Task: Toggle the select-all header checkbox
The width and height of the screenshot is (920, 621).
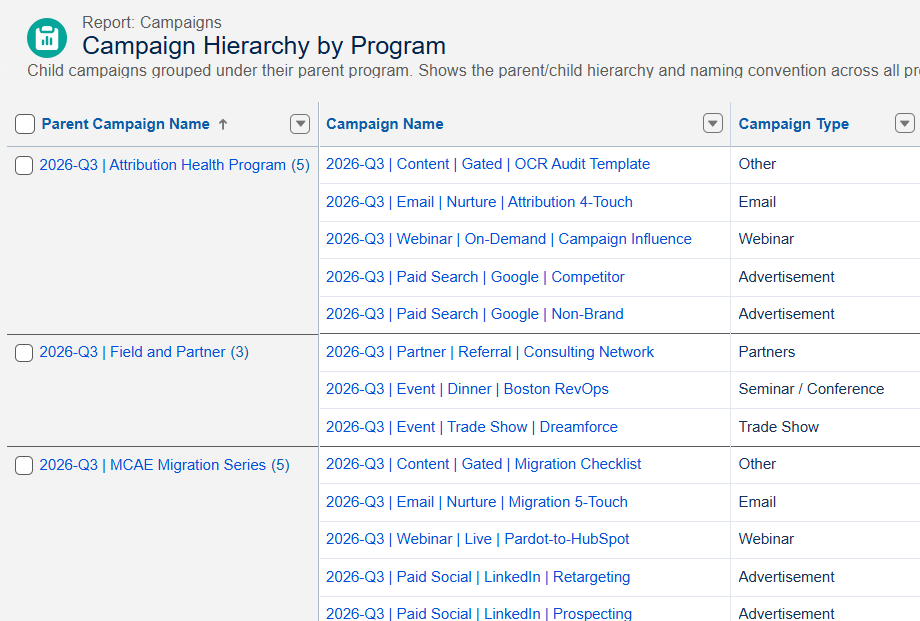Action: tap(25, 124)
